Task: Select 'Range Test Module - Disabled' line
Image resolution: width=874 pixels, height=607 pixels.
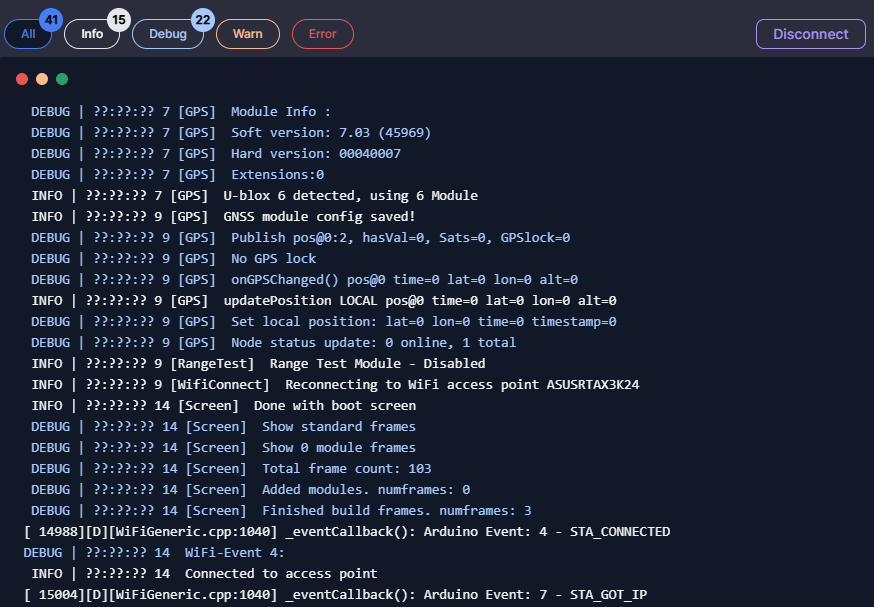Action: [x=258, y=364]
